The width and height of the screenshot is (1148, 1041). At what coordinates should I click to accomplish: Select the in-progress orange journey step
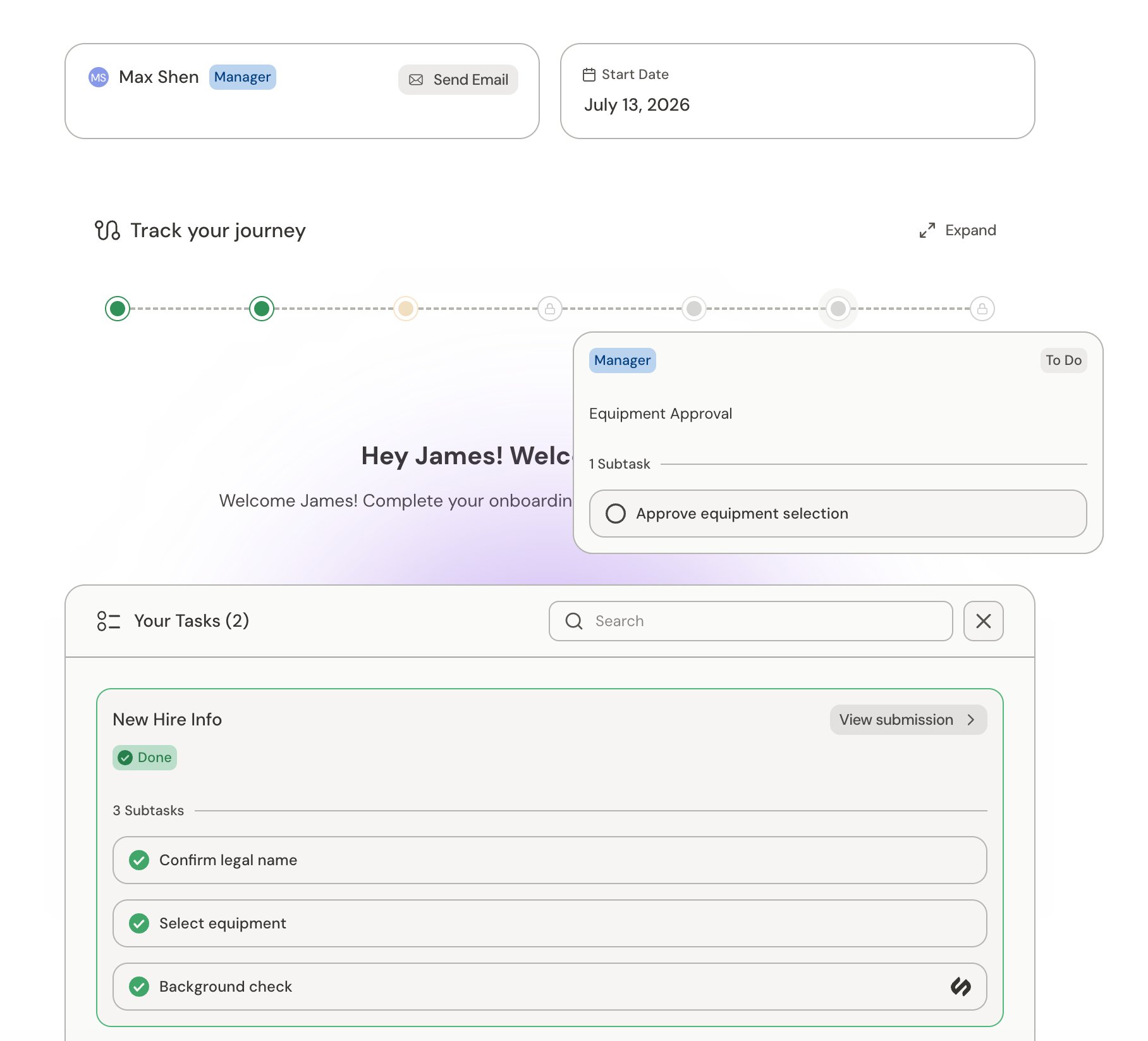pyautogui.click(x=406, y=309)
